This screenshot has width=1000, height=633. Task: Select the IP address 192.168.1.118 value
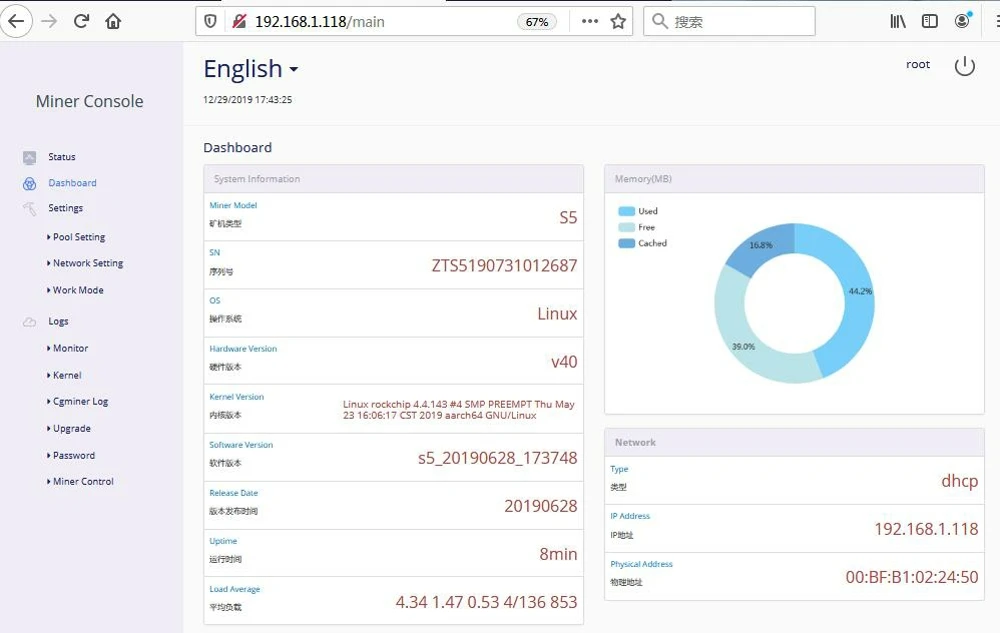tap(926, 529)
